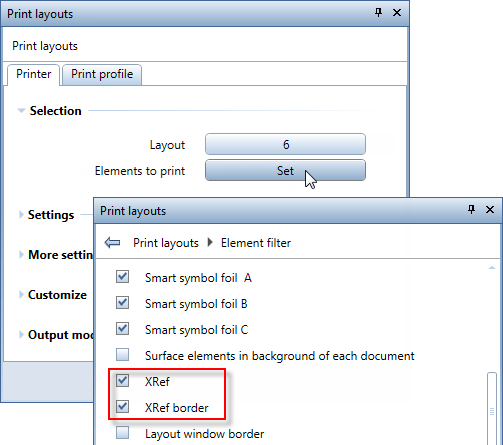The width and height of the screenshot is (503, 445).
Task: Toggle the XRef checkbox
Action: click(x=122, y=381)
